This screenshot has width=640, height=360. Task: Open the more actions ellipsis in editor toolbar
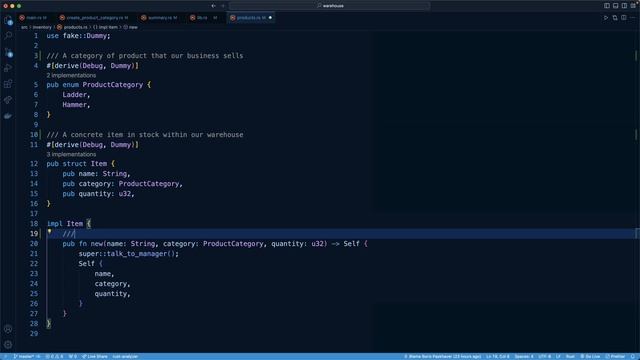[x=633, y=18]
